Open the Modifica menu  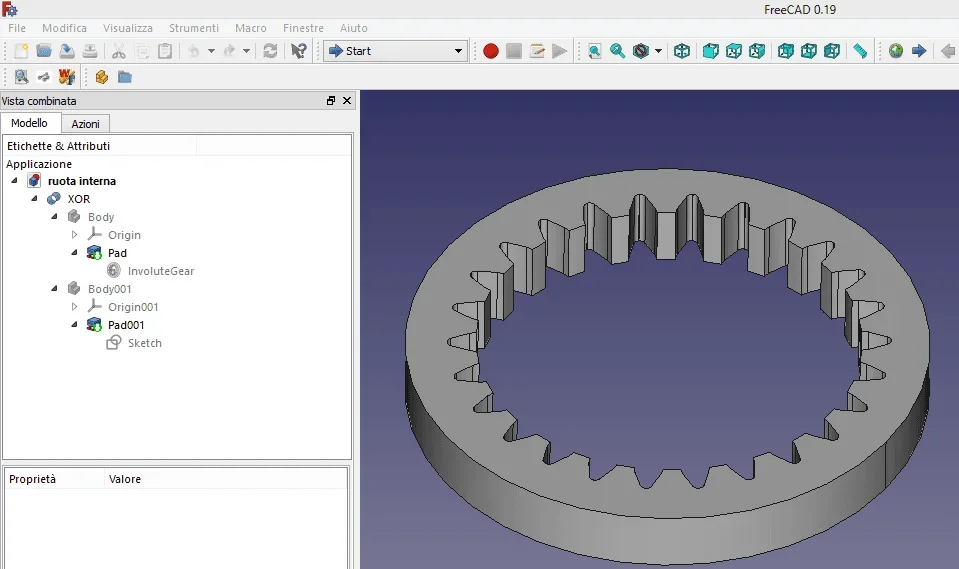click(x=64, y=28)
